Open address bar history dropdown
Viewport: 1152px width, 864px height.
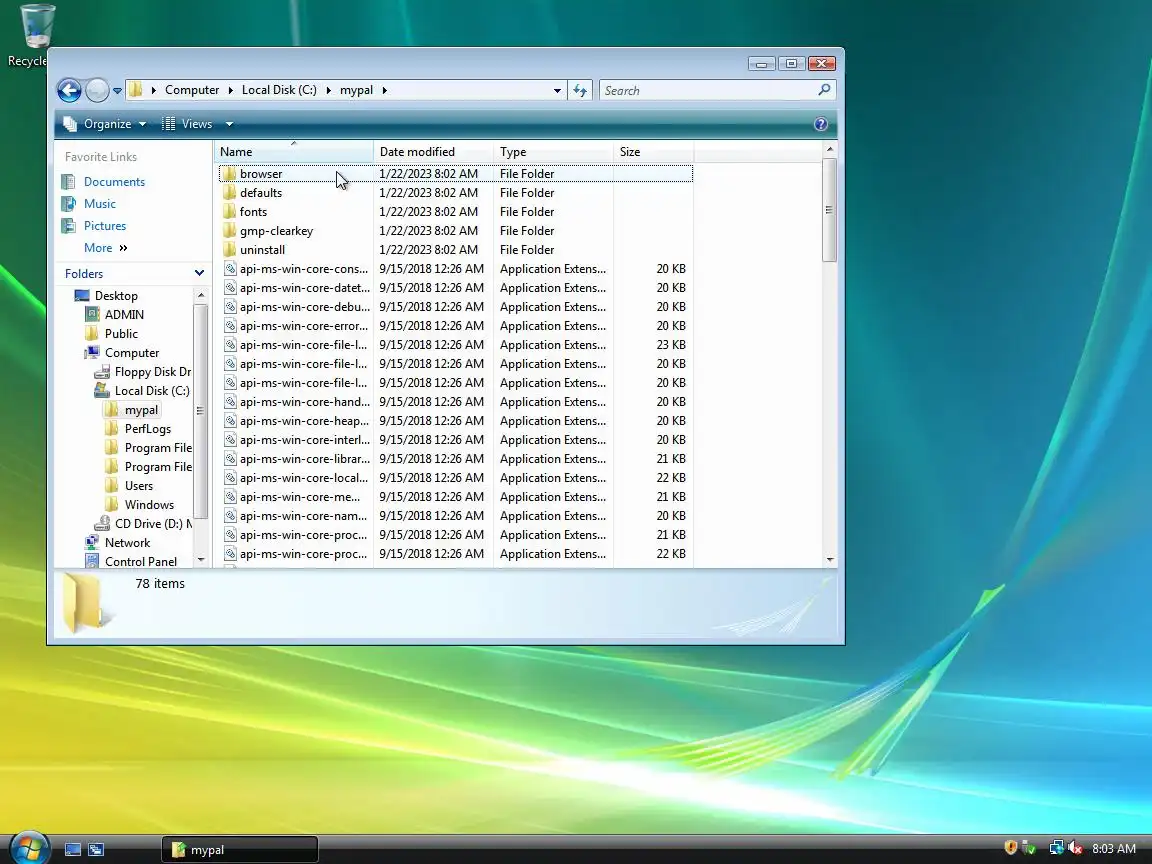pos(557,90)
